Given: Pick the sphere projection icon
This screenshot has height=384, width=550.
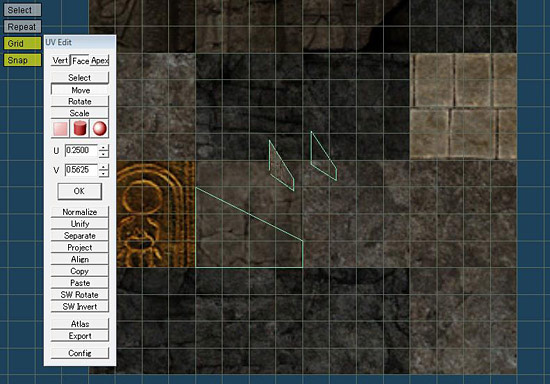Looking at the screenshot, I should pos(100,128).
